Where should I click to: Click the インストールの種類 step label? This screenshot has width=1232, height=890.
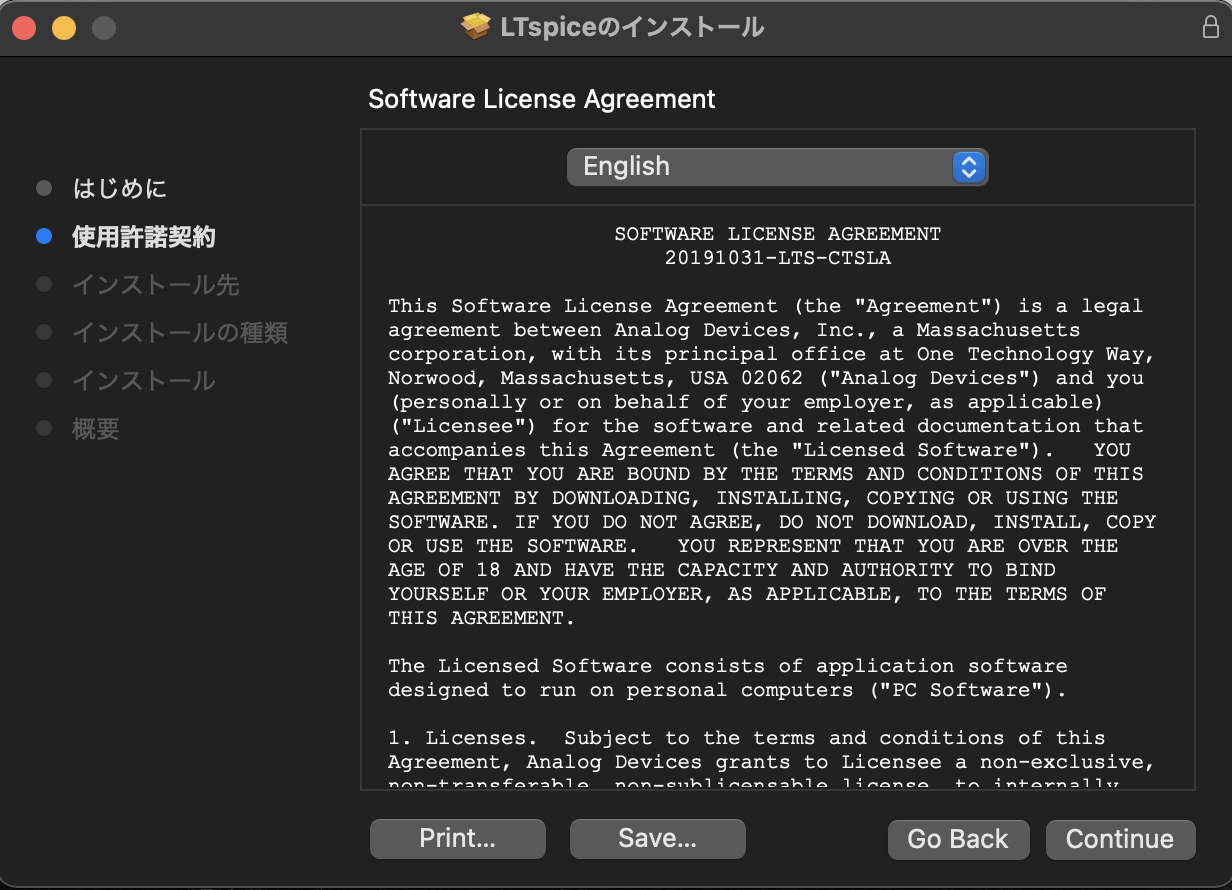click(180, 333)
